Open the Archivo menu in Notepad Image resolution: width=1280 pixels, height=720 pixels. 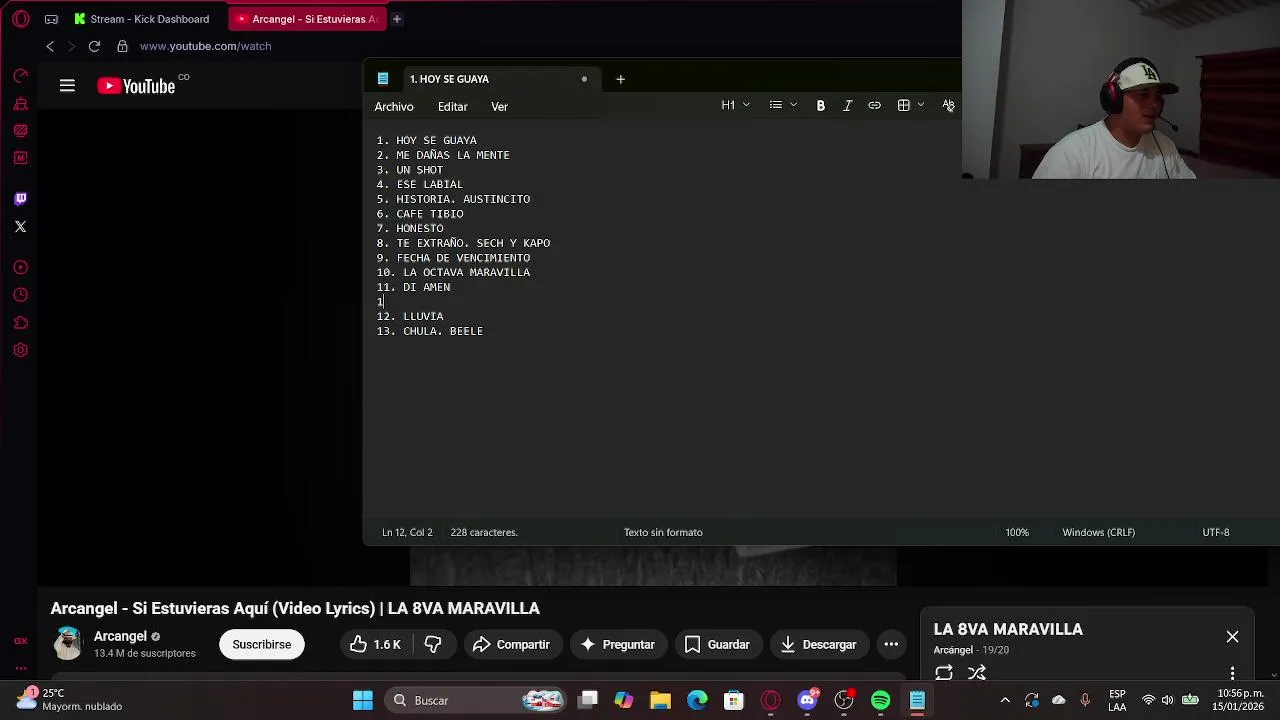(394, 106)
